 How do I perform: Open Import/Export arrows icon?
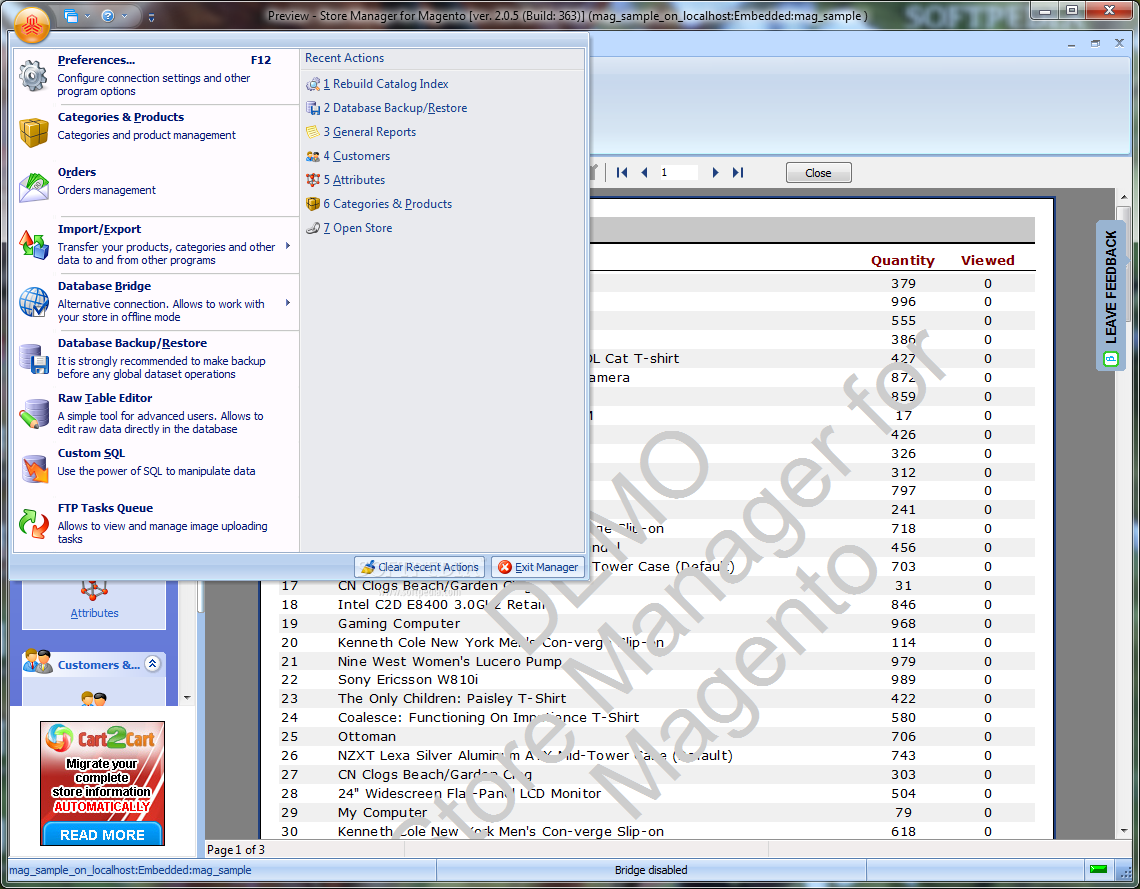pos(33,244)
